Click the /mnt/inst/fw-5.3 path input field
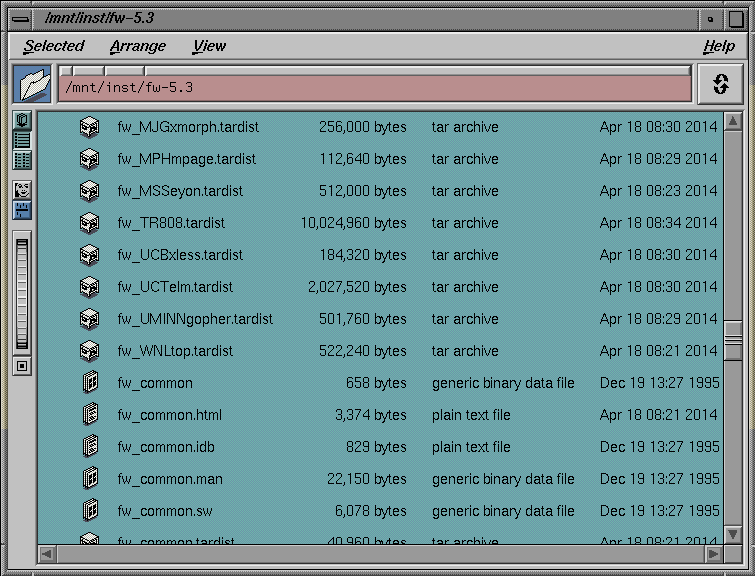The width and height of the screenshot is (755, 576). pos(375,88)
